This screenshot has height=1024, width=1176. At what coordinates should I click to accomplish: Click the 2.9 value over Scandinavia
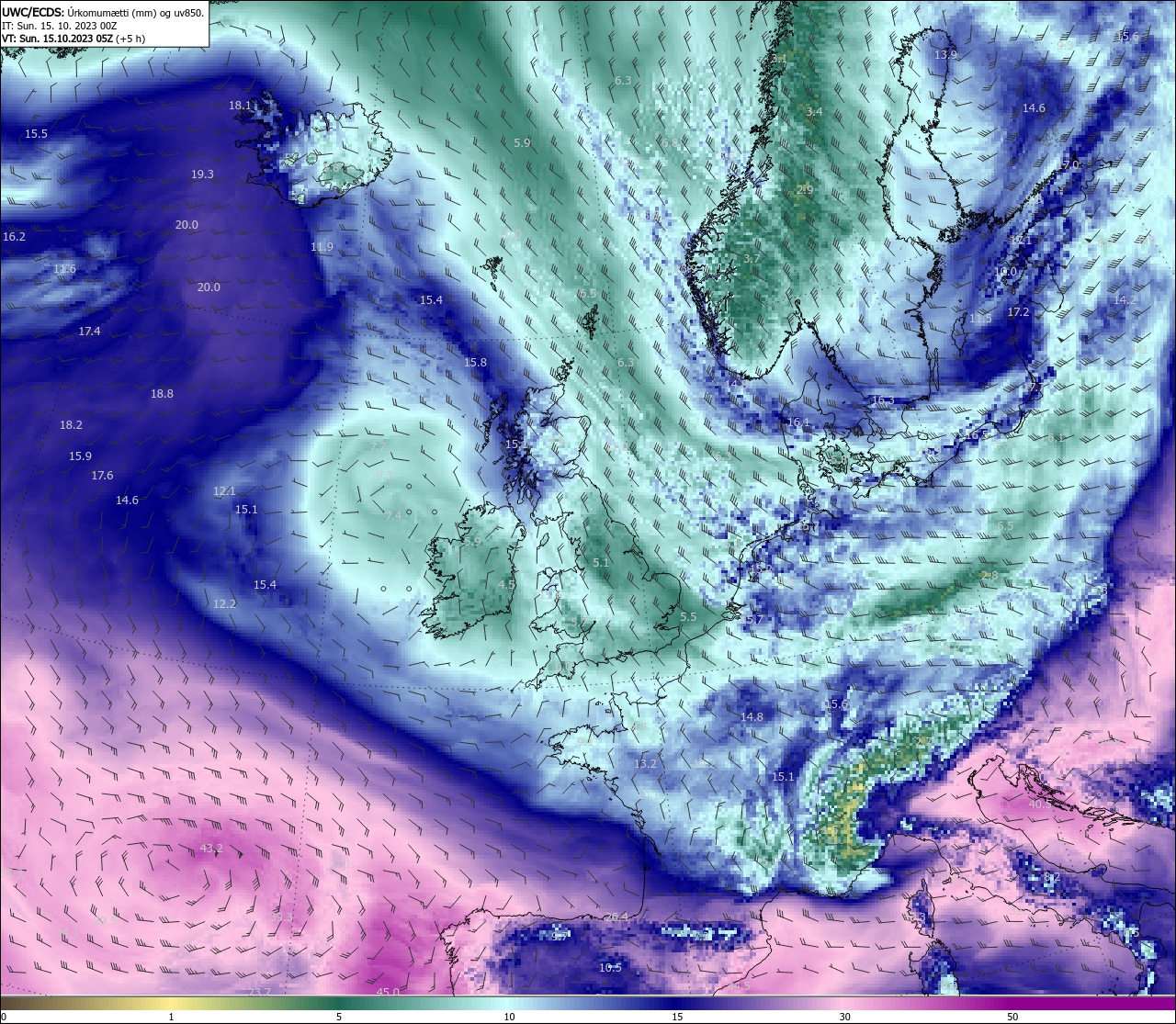coord(805,190)
